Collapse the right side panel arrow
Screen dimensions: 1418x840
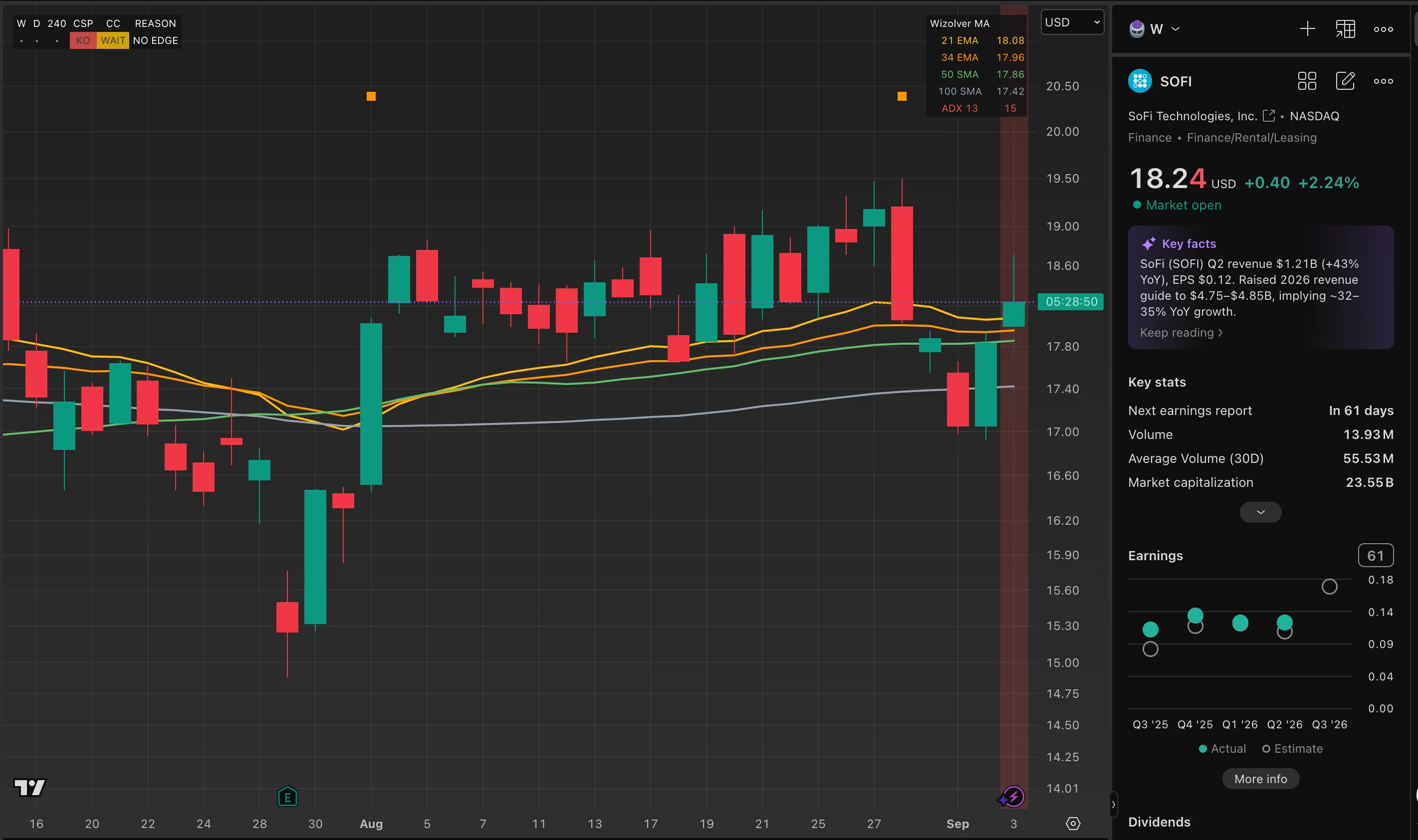click(x=1114, y=805)
